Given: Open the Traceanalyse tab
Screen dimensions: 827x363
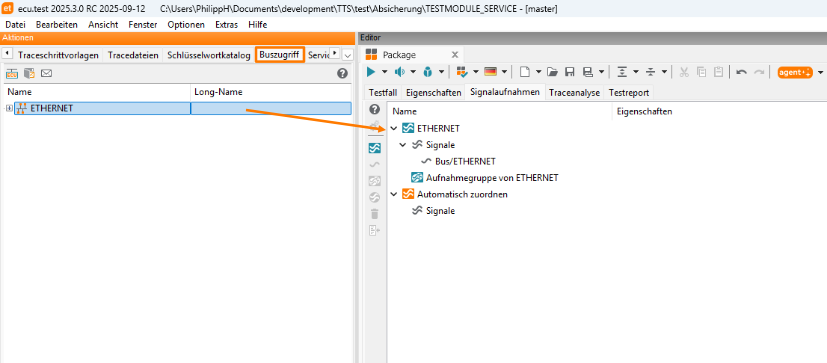Looking at the screenshot, I should click(574, 92).
